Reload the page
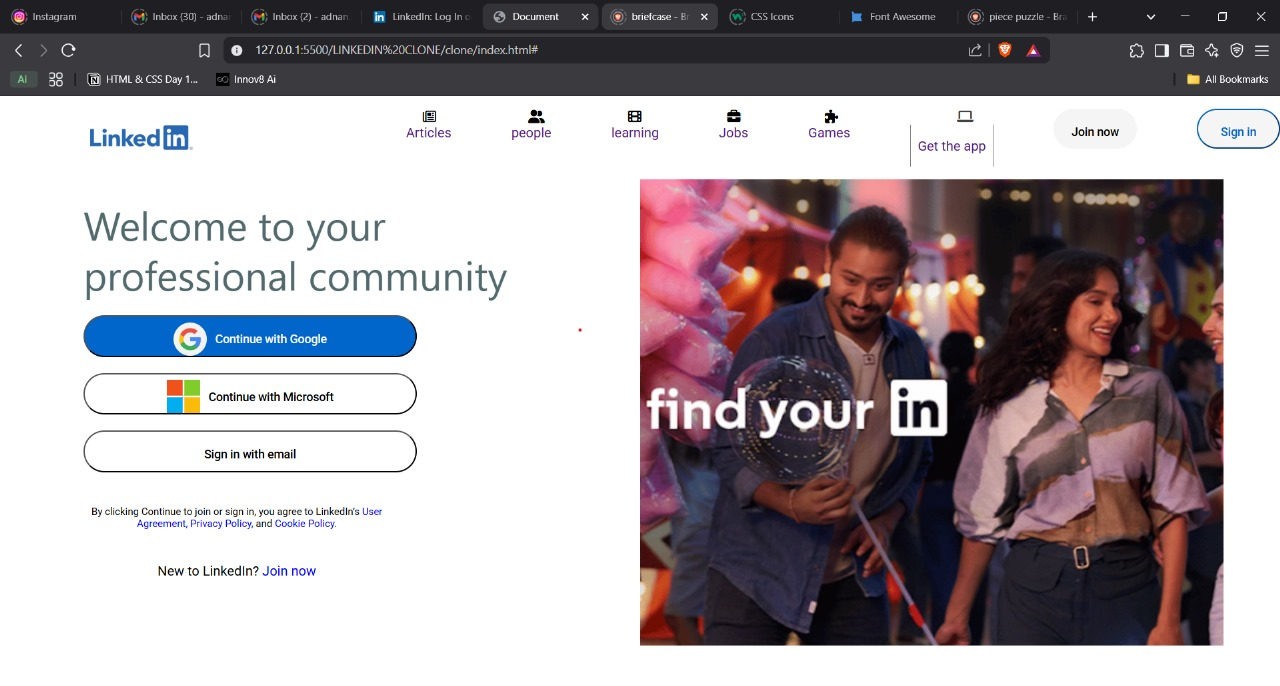This screenshot has height=686, width=1280. (x=68, y=50)
